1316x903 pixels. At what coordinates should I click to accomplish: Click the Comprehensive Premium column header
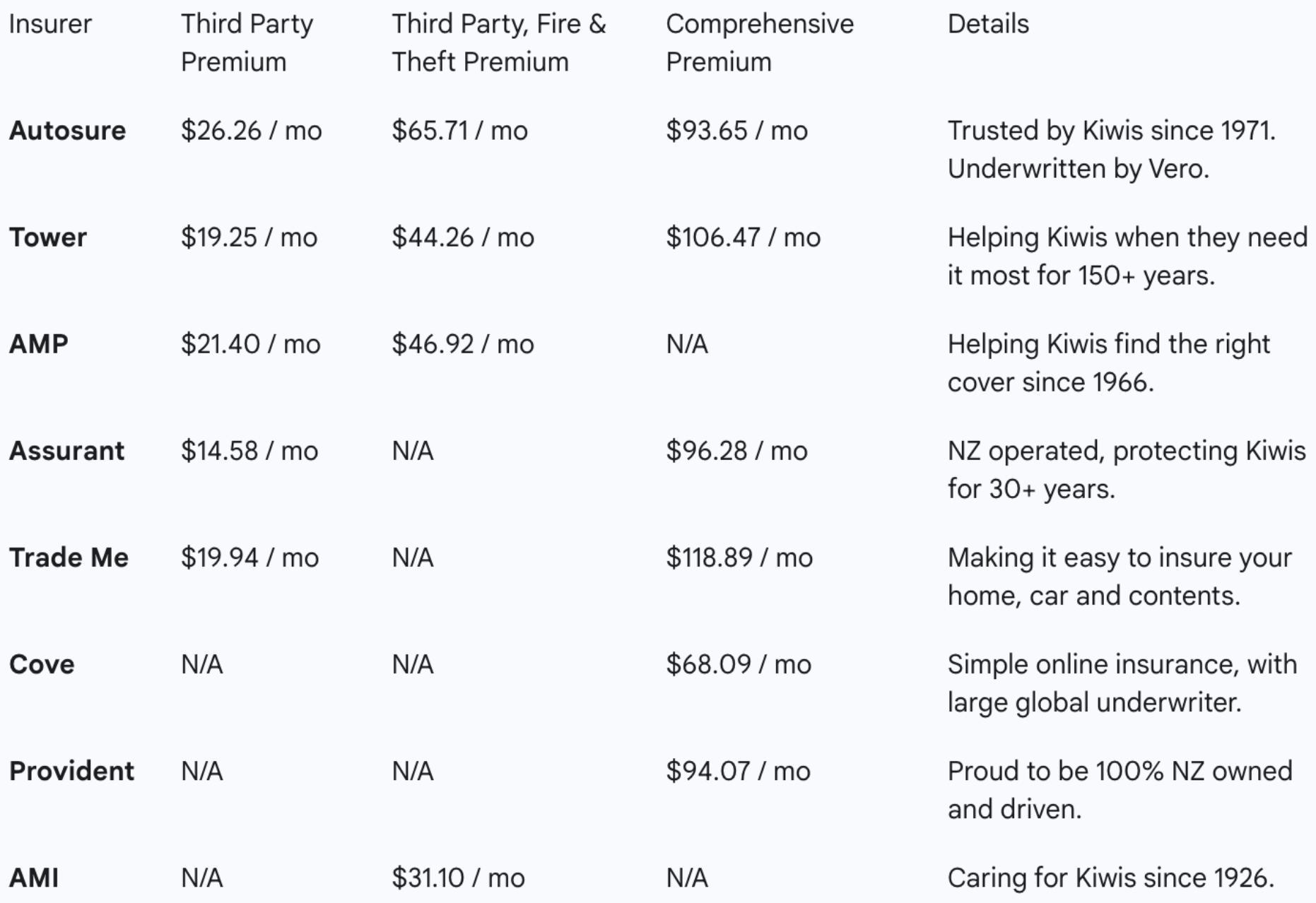click(759, 42)
